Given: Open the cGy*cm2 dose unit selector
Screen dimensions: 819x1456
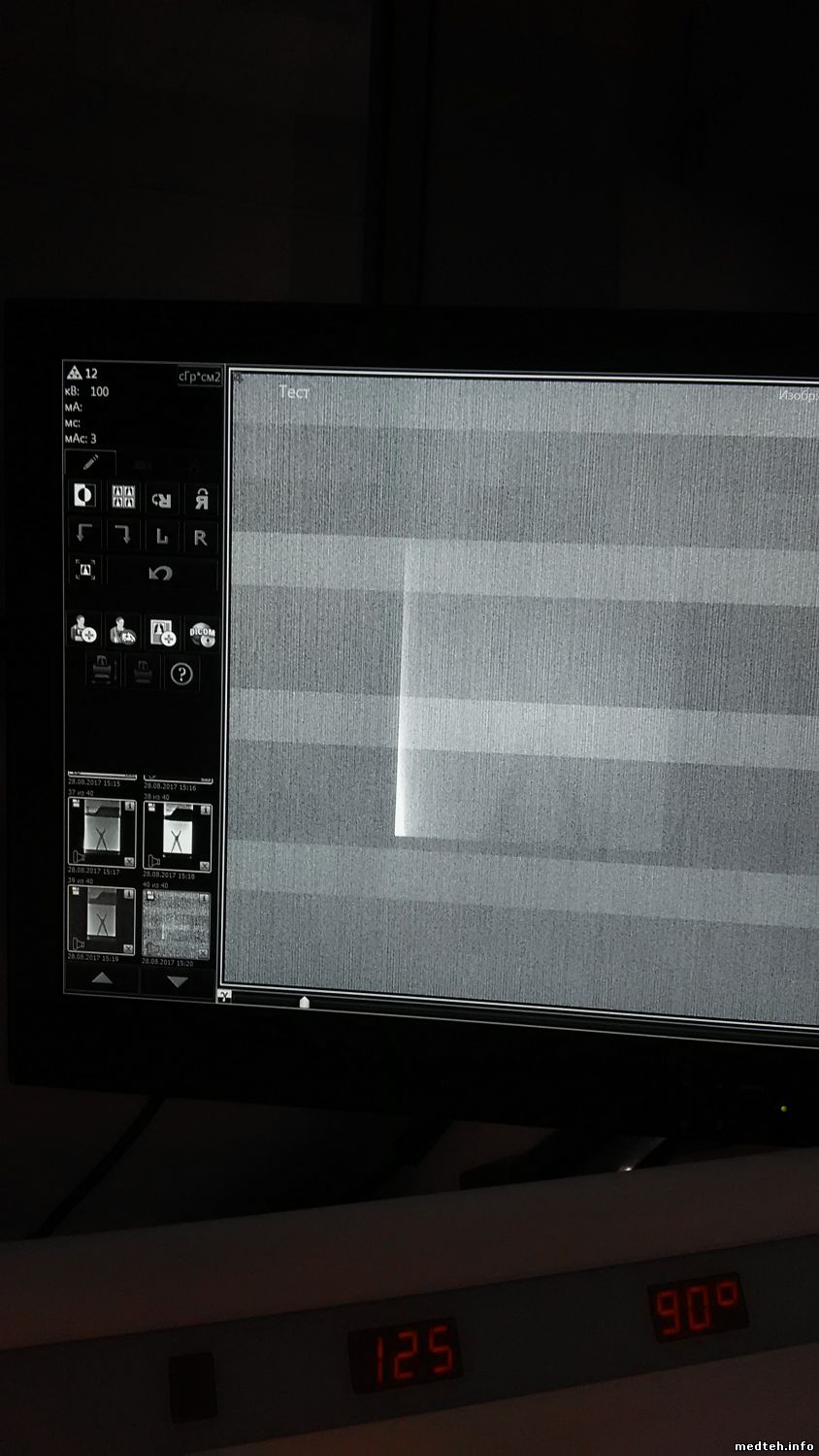Looking at the screenshot, I should (200, 377).
